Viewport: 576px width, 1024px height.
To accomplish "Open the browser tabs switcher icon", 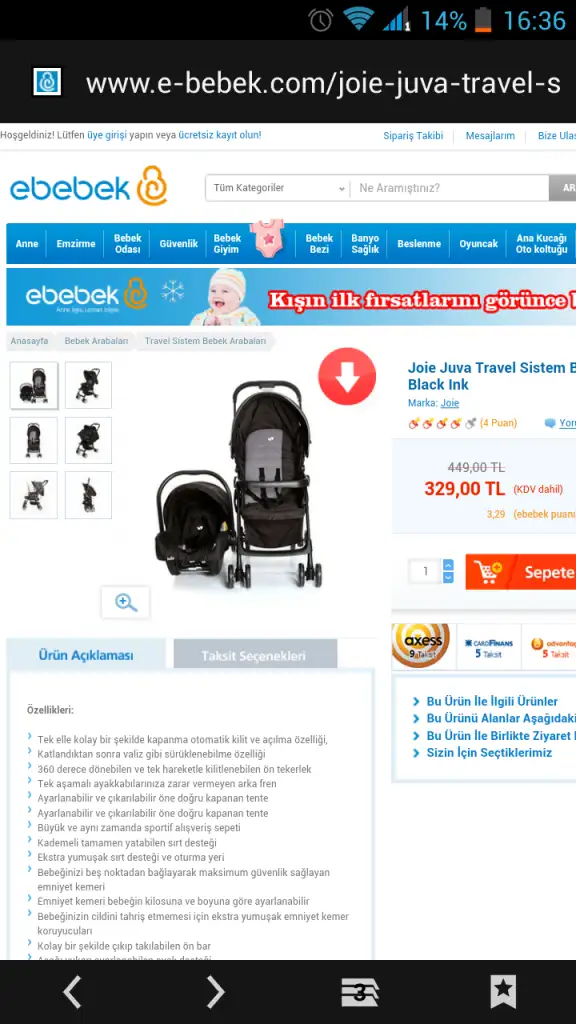I will (x=360, y=993).
